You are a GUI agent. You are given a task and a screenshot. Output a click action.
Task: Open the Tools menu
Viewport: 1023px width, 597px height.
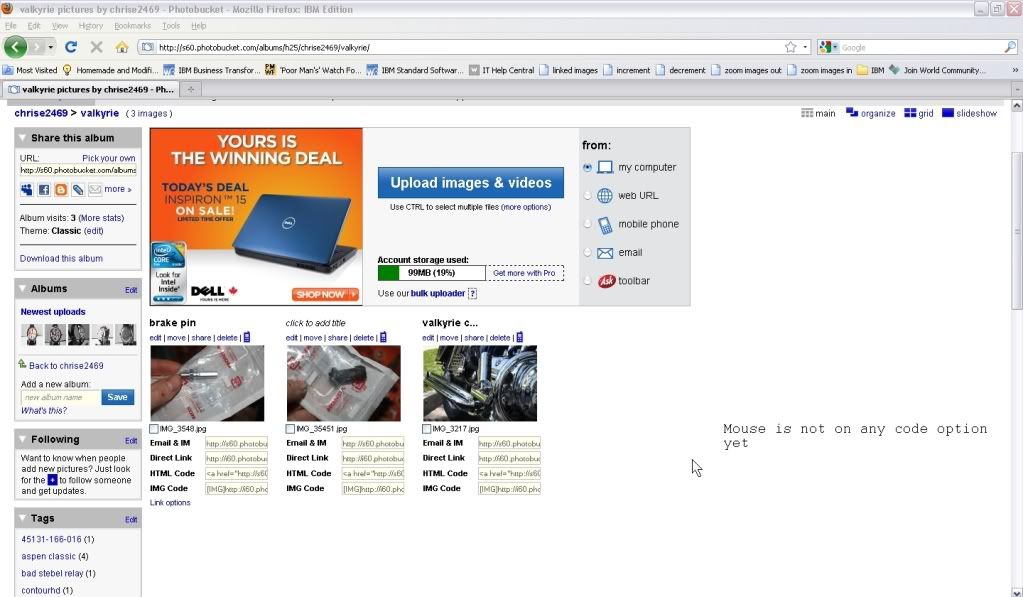coord(171,26)
